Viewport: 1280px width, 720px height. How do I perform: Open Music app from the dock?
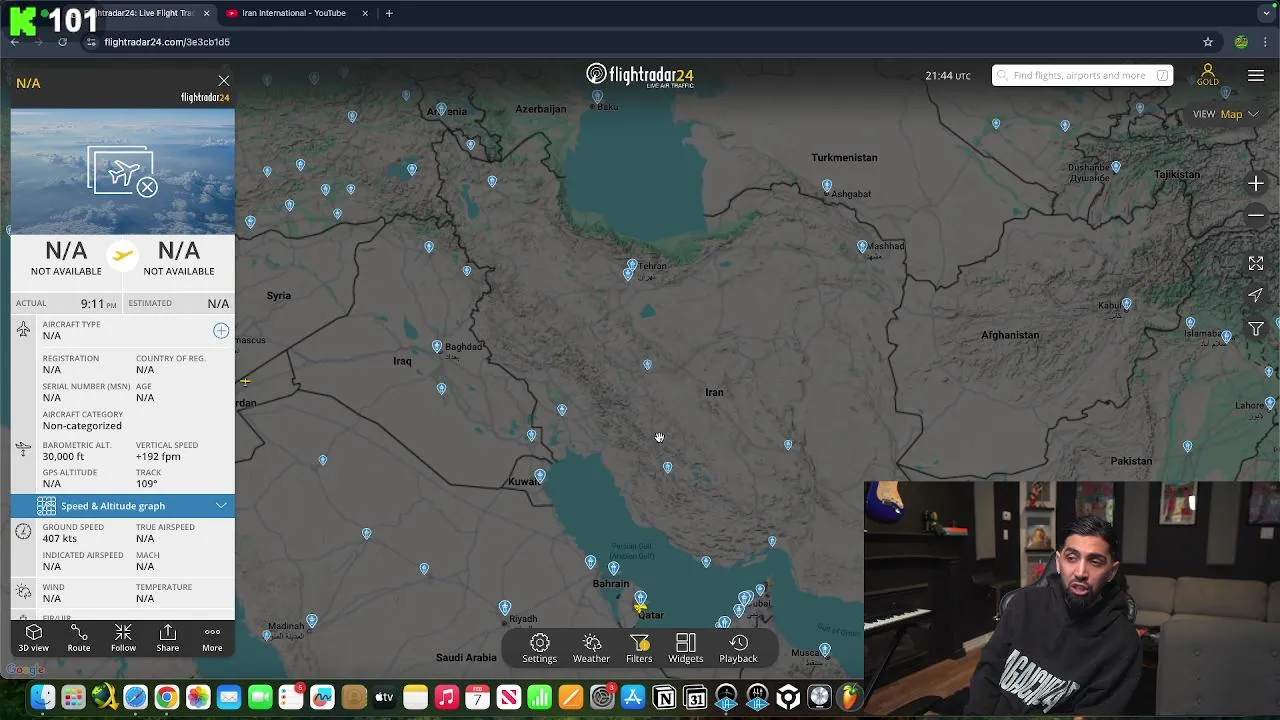click(446, 697)
